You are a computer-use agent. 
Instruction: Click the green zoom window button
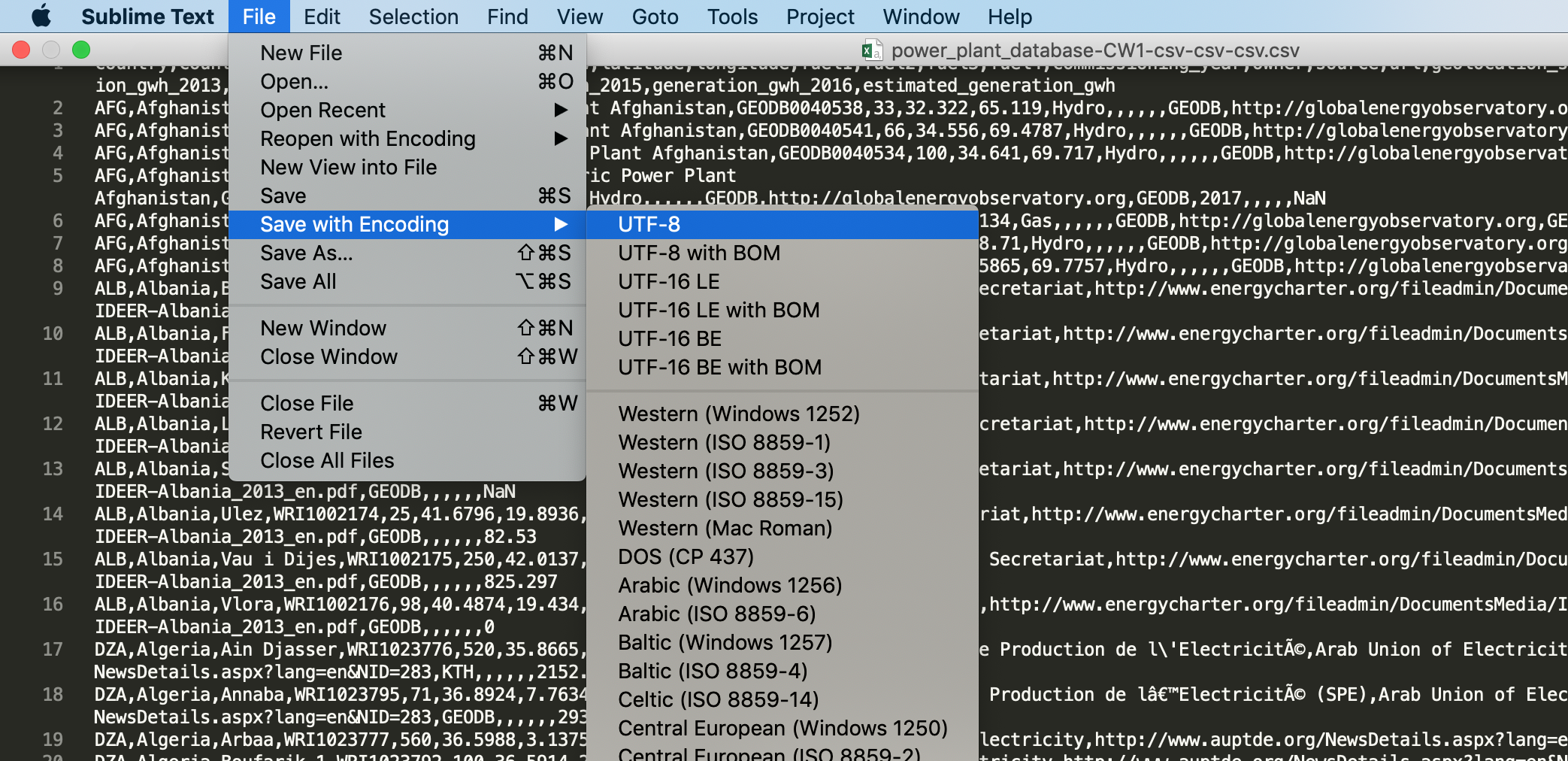click(81, 50)
